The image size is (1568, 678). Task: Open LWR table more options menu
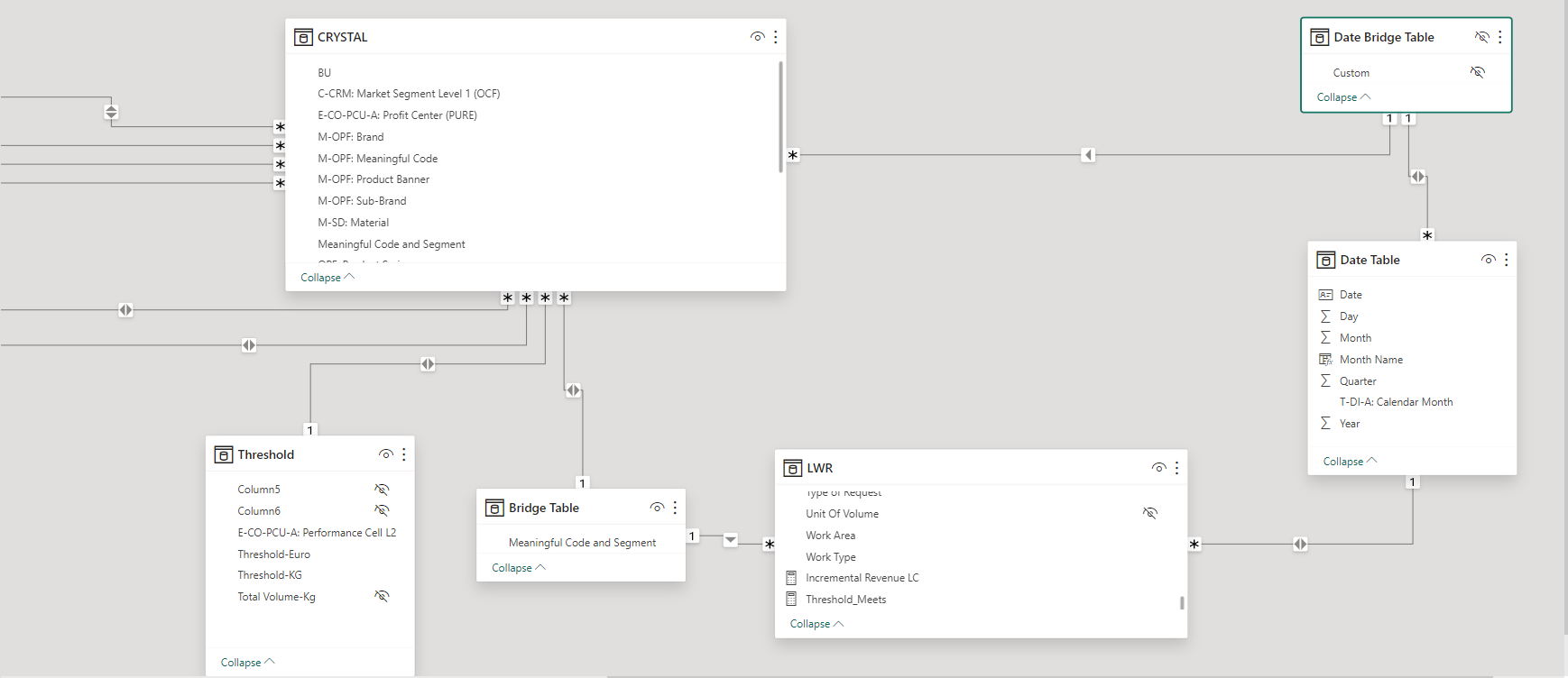1177,468
